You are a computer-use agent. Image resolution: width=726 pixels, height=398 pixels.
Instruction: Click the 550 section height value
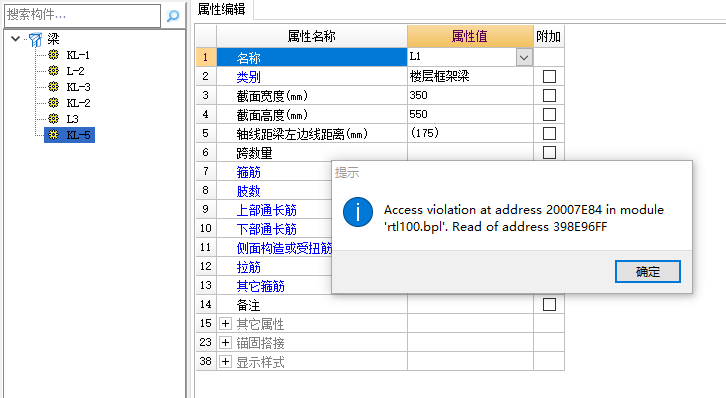click(x=470, y=114)
